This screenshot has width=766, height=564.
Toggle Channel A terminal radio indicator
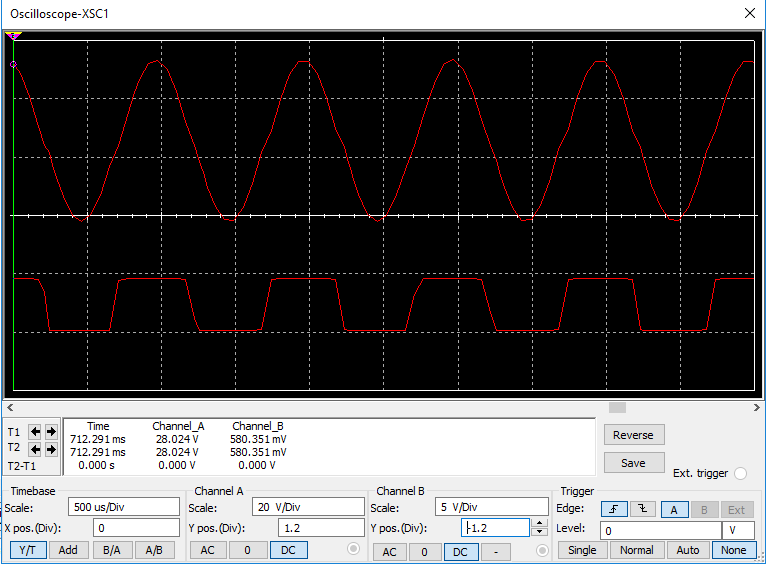click(x=352, y=549)
